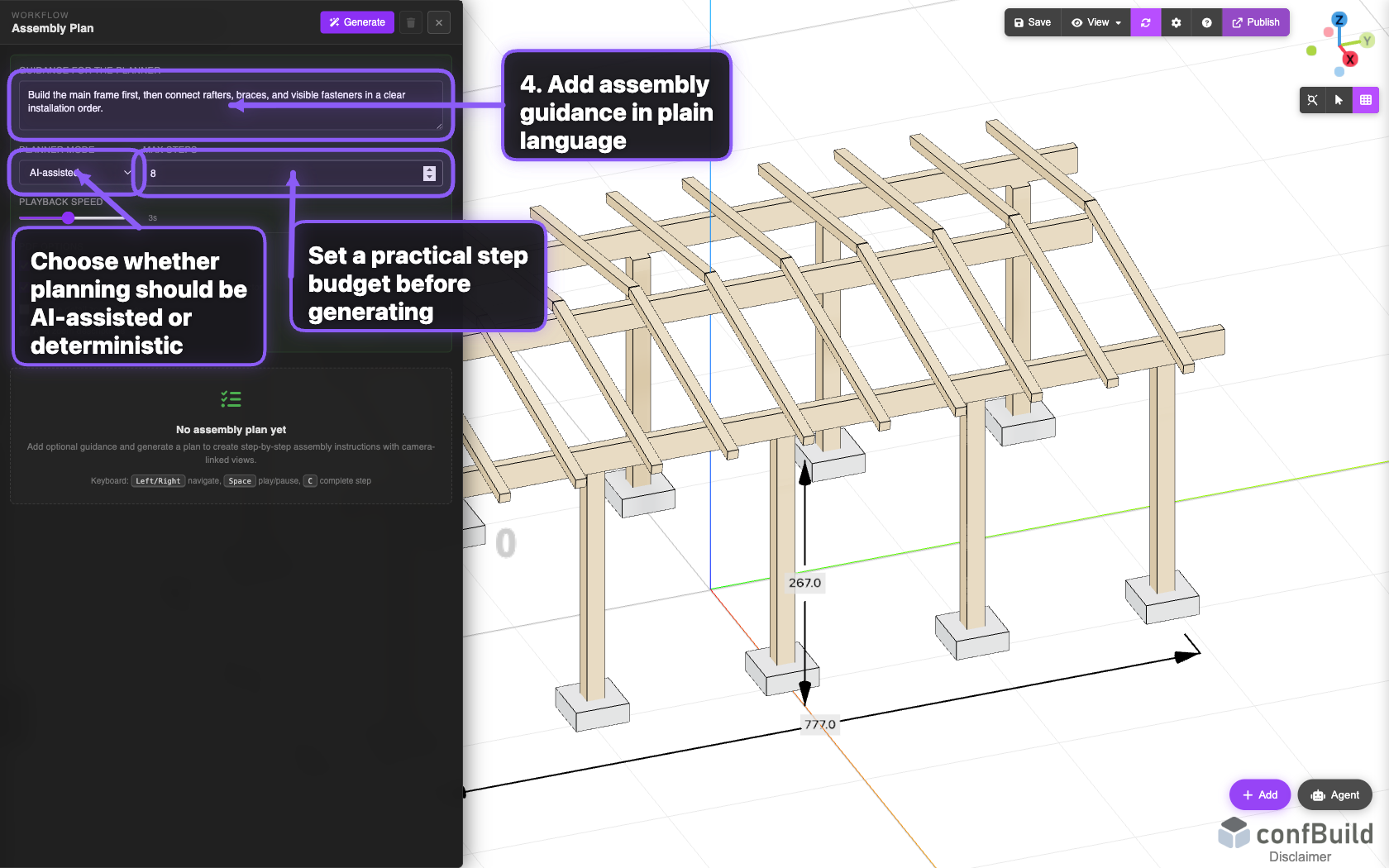Image resolution: width=1389 pixels, height=868 pixels.
Task: Open the View menu
Action: click(1095, 22)
